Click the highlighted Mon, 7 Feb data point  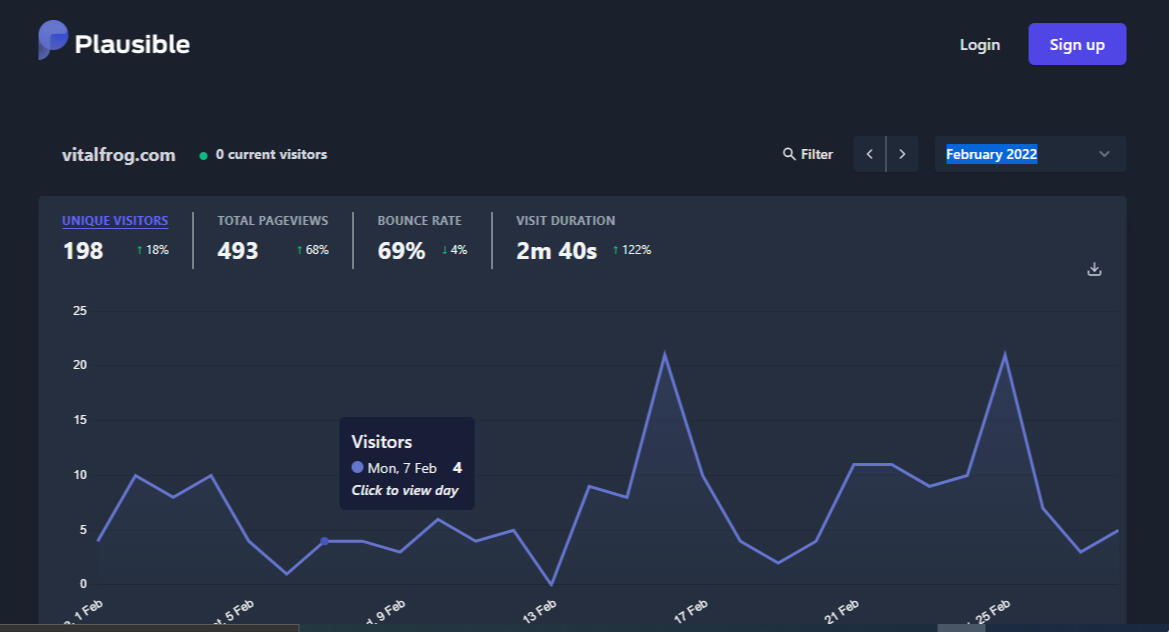[x=324, y=541]
